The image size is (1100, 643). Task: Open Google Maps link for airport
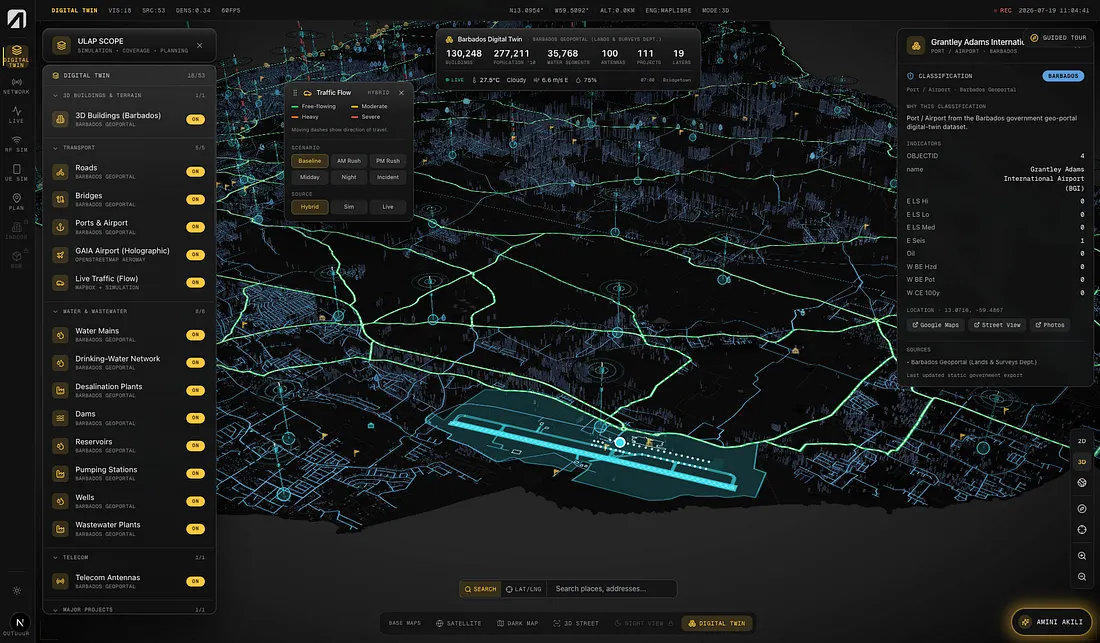coord(935,325)
